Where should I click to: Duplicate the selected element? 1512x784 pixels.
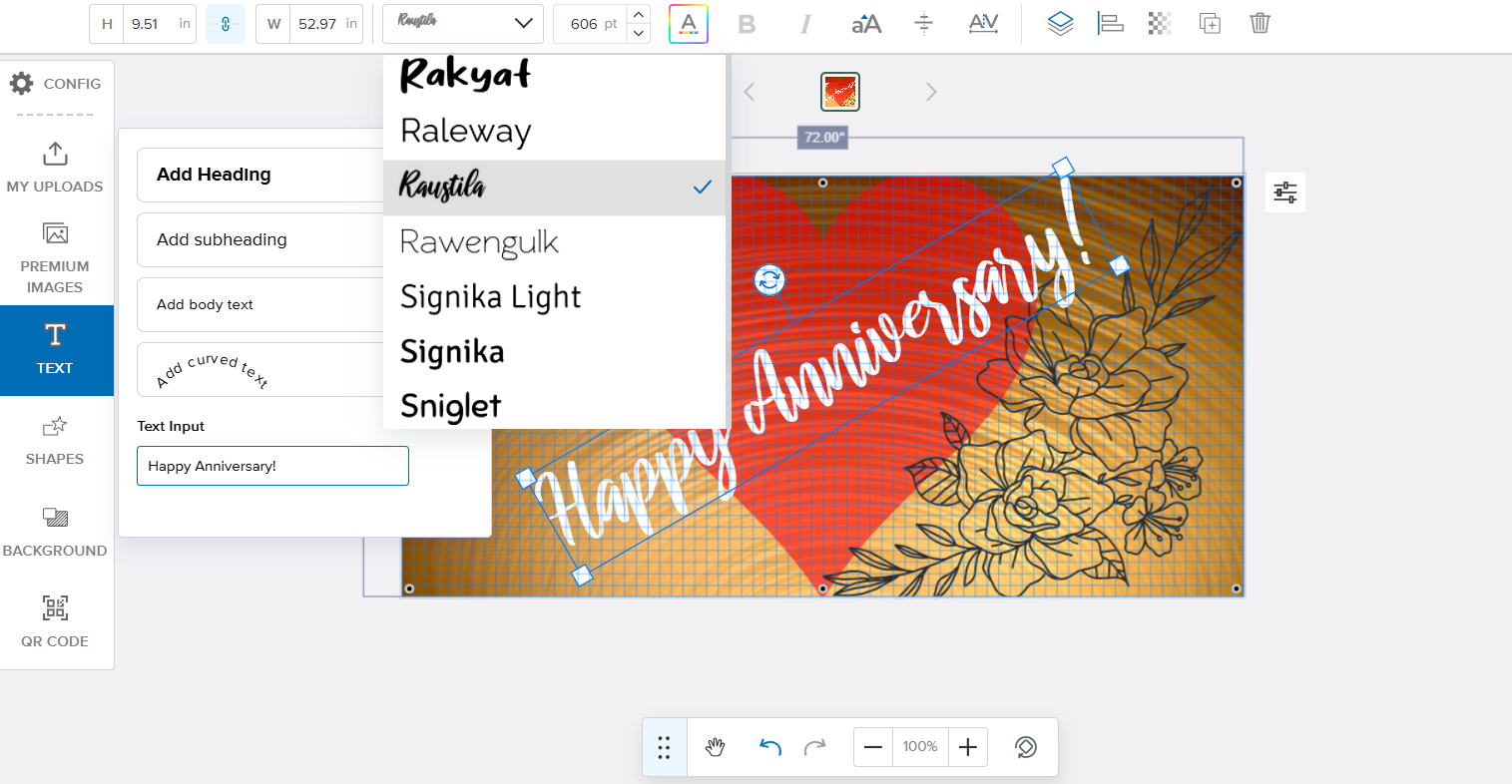pos(1210,24)
